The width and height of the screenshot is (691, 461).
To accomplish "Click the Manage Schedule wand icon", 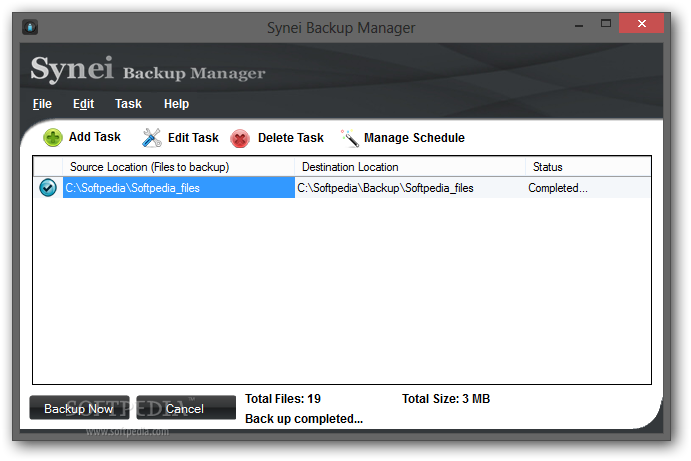I will (x=350, y=138).
